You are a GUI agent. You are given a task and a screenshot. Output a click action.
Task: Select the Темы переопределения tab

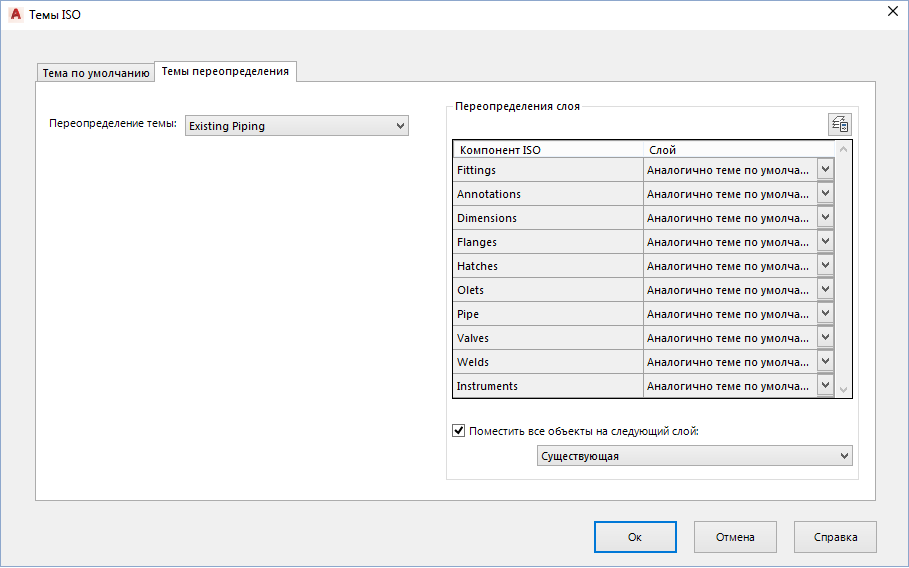[225, 72]
